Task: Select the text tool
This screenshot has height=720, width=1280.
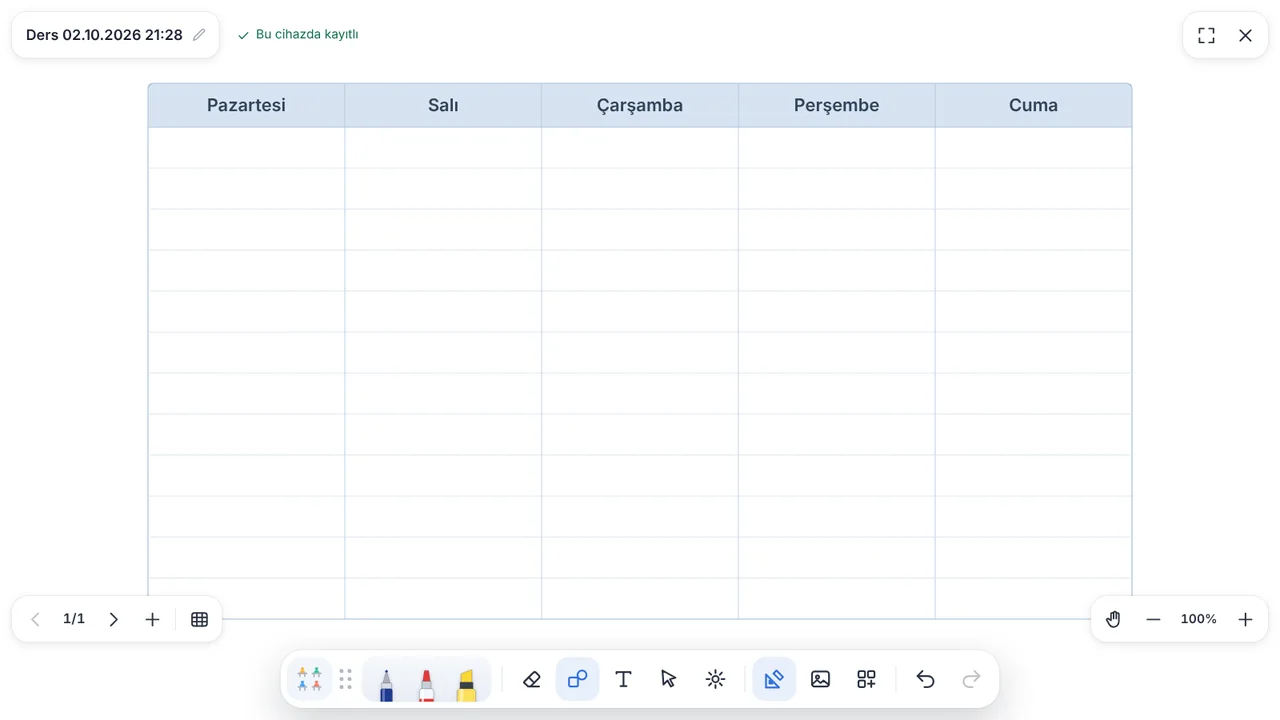Action: tap(623, 679)
